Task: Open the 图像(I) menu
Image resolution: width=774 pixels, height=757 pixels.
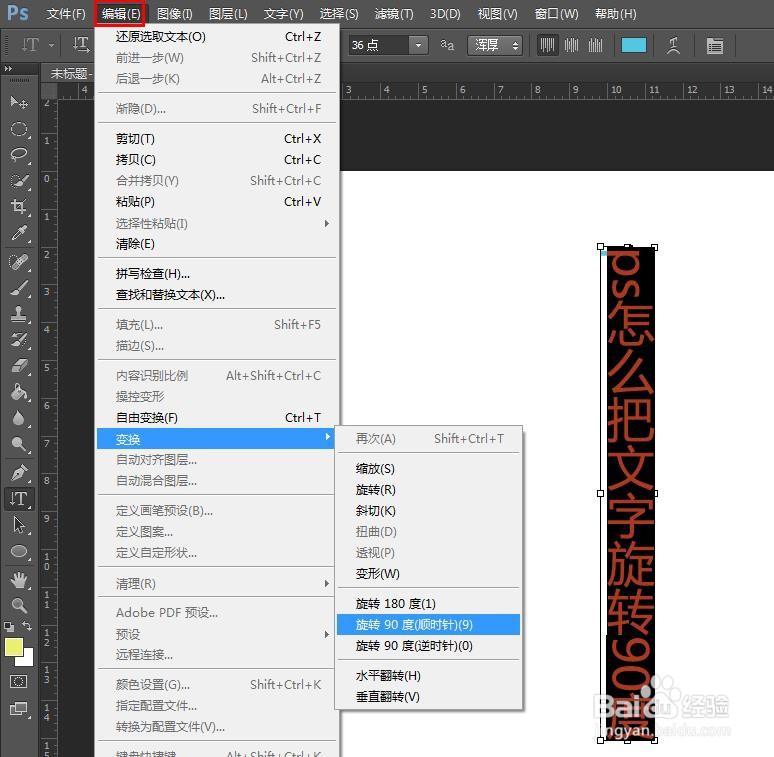Action: [174, 14]
